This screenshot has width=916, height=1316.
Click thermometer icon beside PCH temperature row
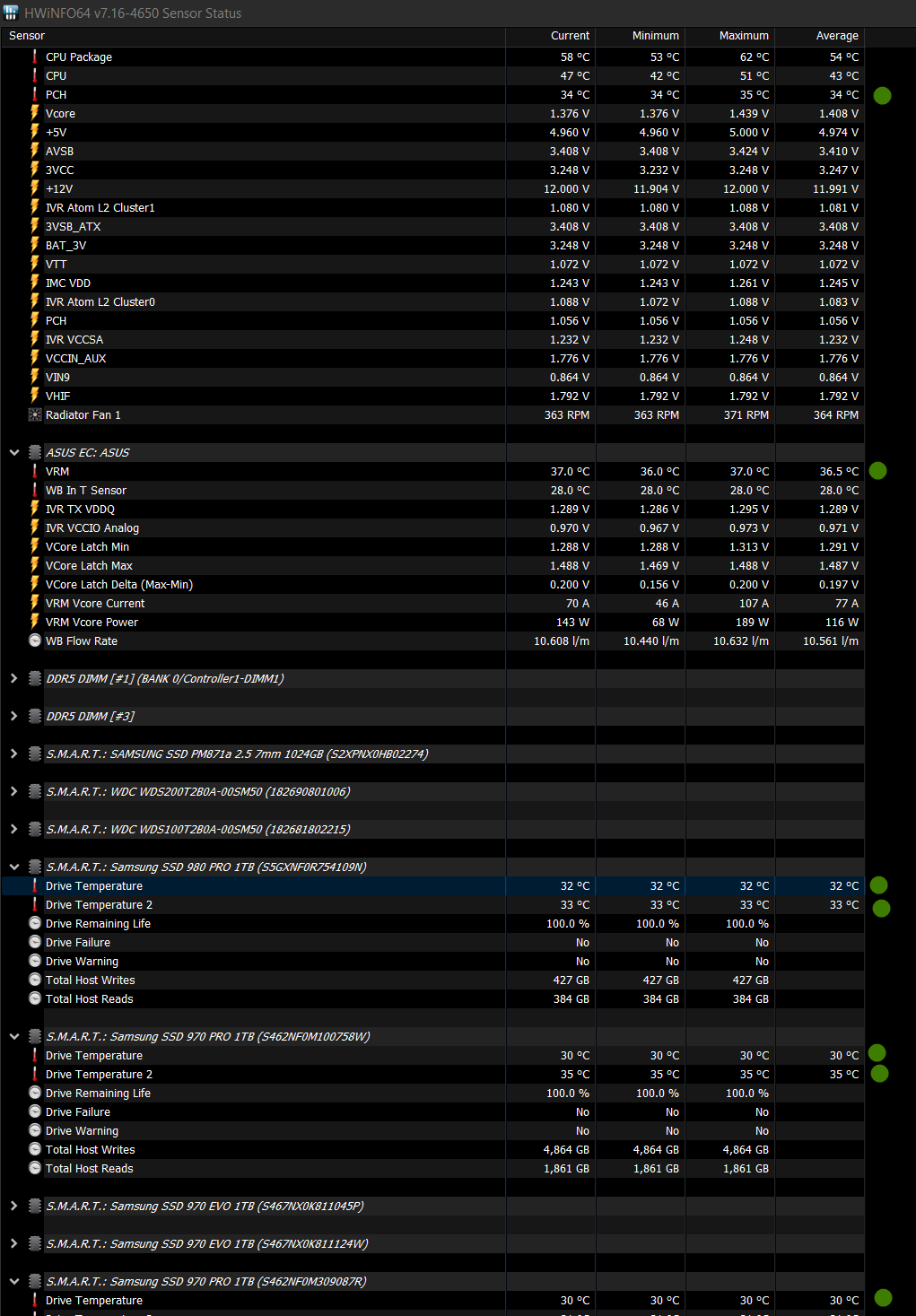click(35, 94)
